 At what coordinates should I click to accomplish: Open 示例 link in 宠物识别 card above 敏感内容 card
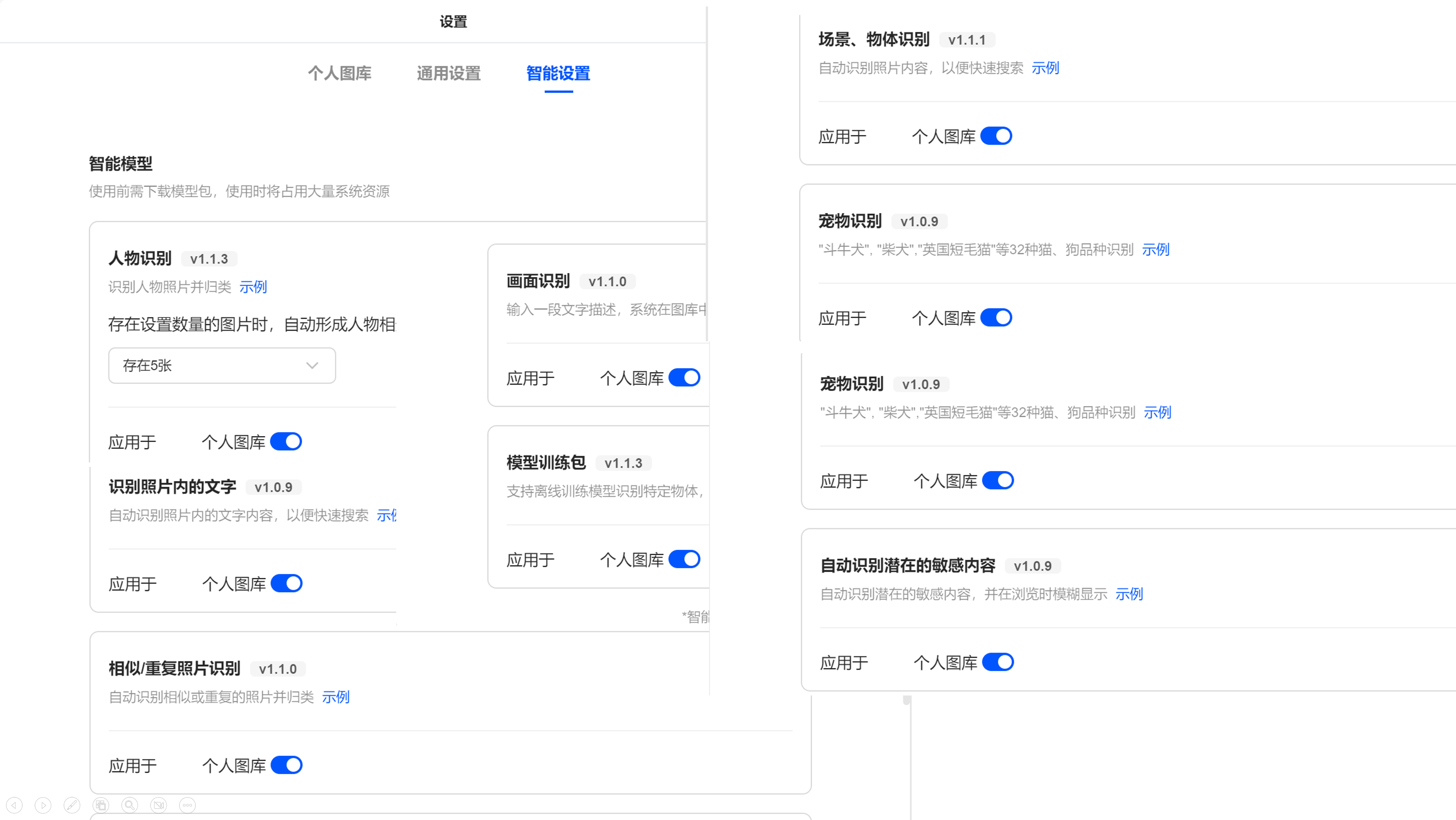(x=1157, y=412)
